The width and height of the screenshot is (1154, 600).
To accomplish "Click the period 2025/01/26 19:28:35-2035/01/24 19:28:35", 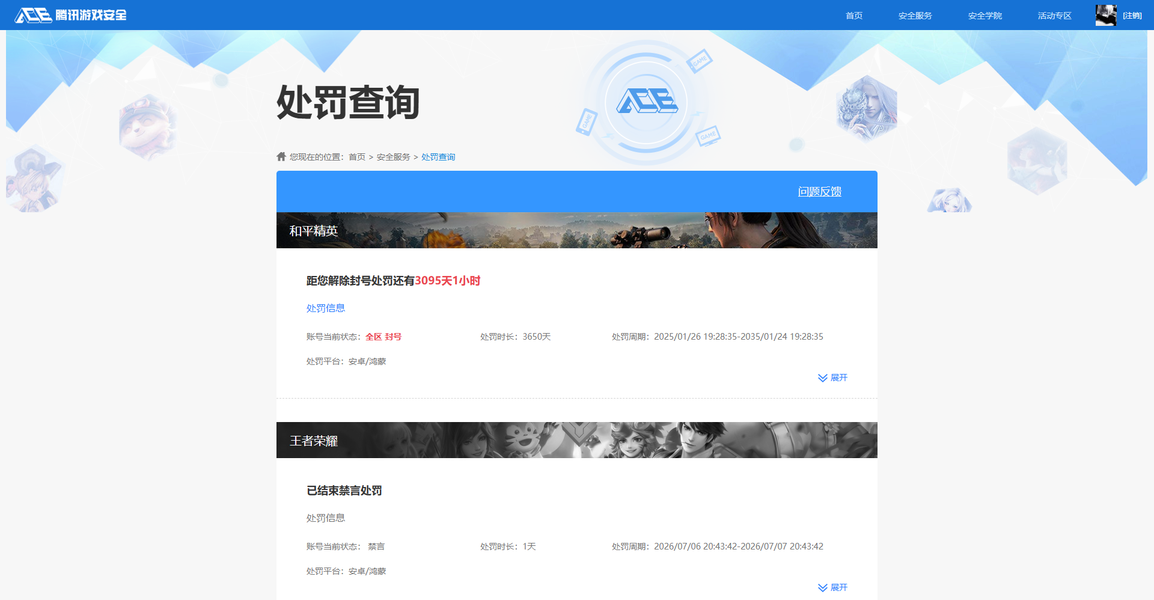I will click(739, 336).
